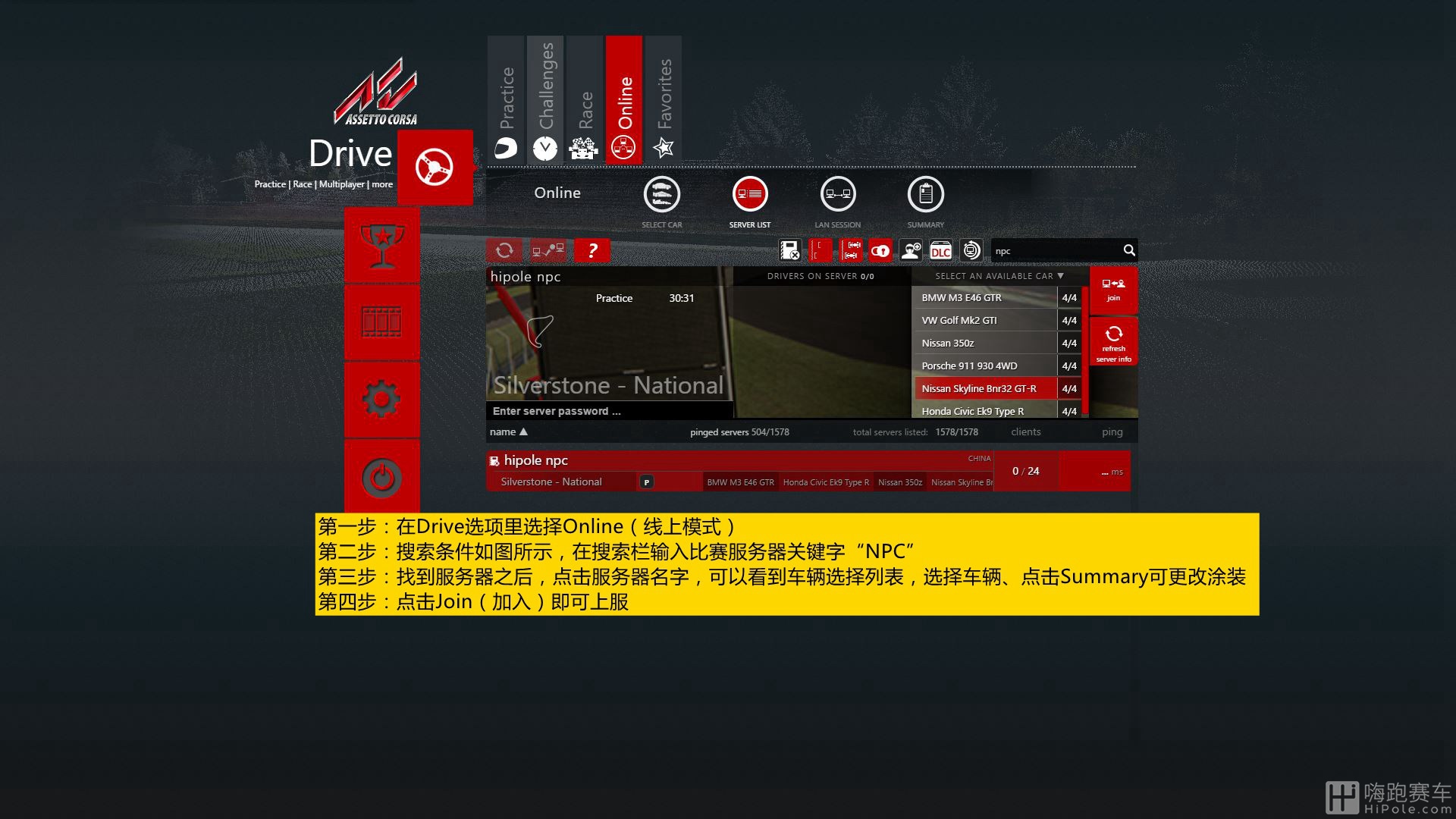1456x819 pixels.
Task: Open the Drive steering wheel menu
Action: (x=435, y=167)
